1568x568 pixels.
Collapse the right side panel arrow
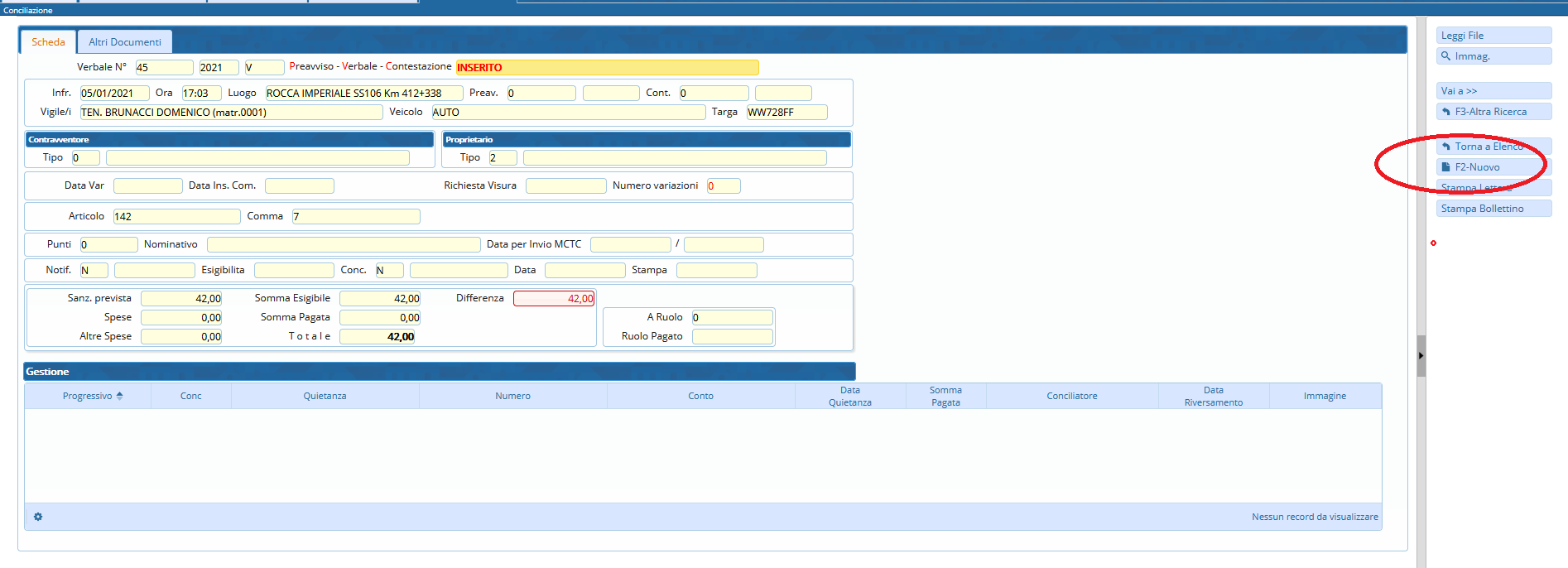(x=1421, y=356)
